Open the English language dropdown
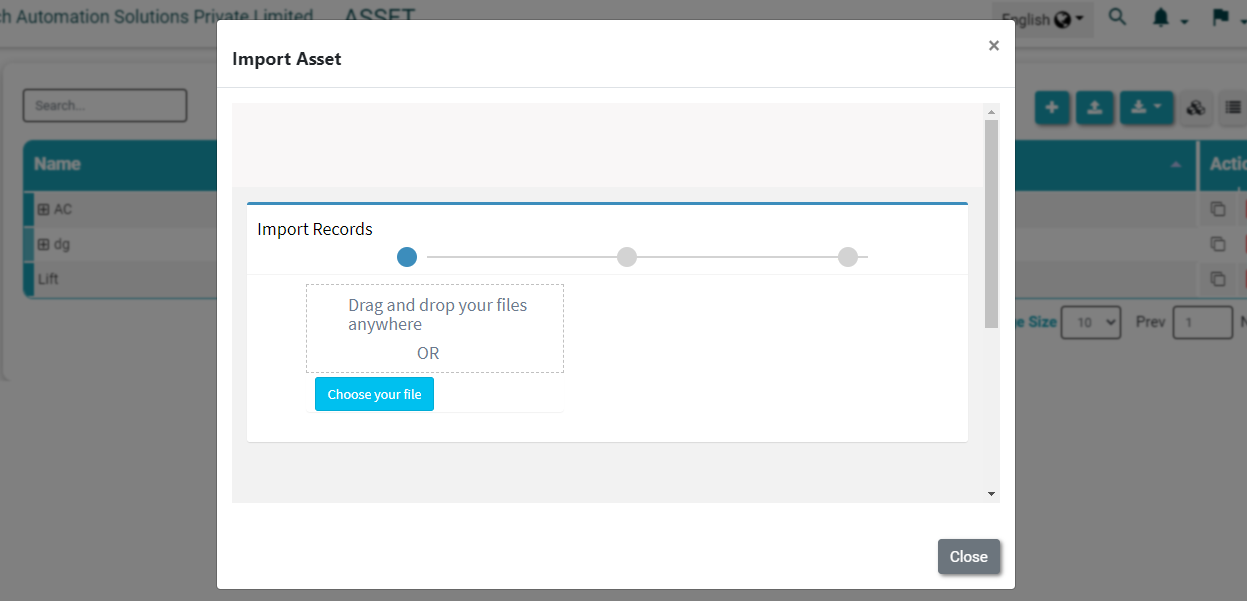The image size is (1248, 602). point(1042,19)
